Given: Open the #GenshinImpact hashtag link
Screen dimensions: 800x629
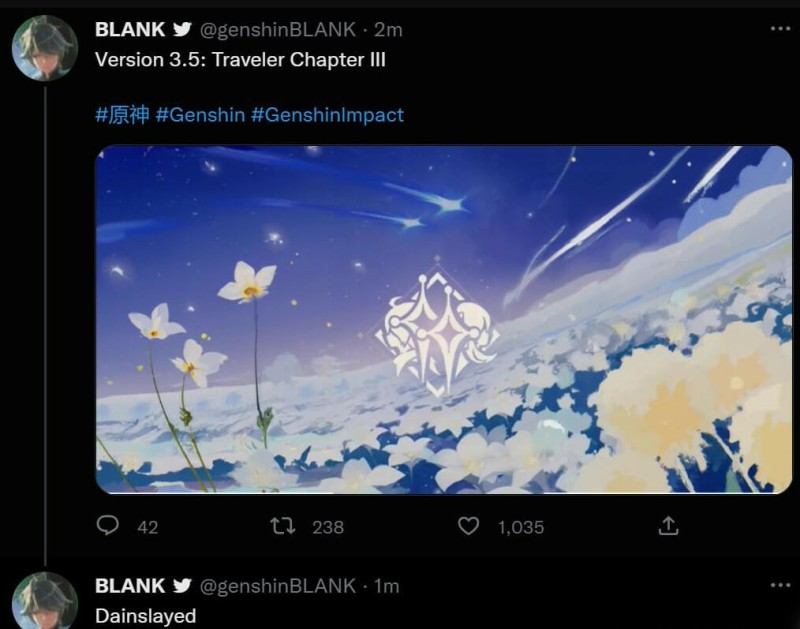Looking at the screenshot, I should [328, 115].
